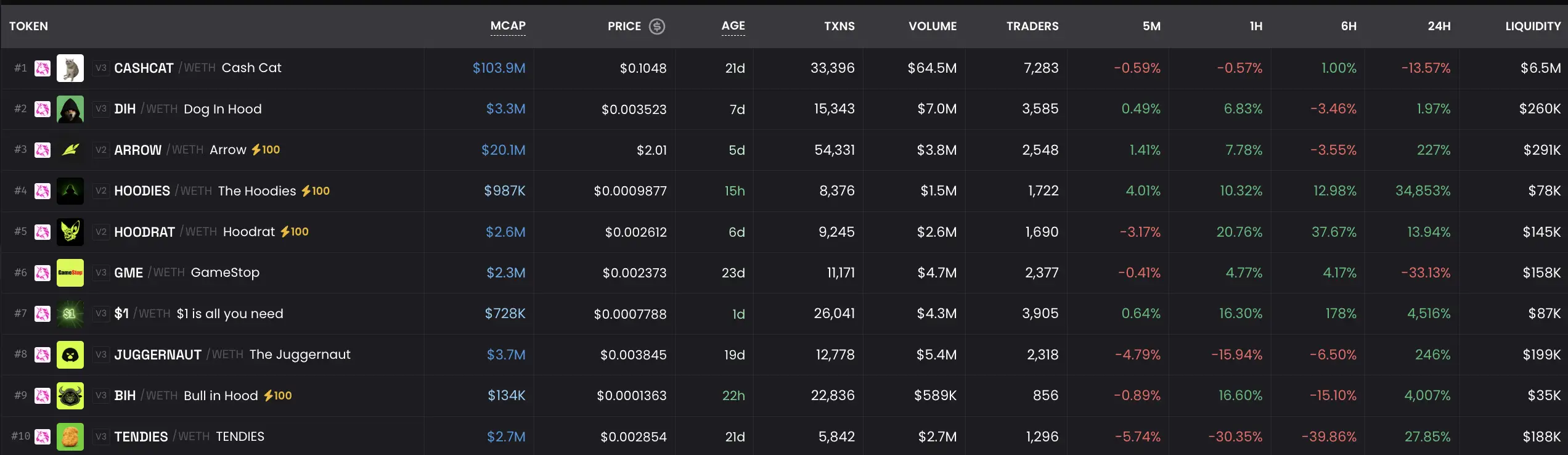
Task: Click the chain icon in CASHCAT row
Action: (x=43, y=68)
